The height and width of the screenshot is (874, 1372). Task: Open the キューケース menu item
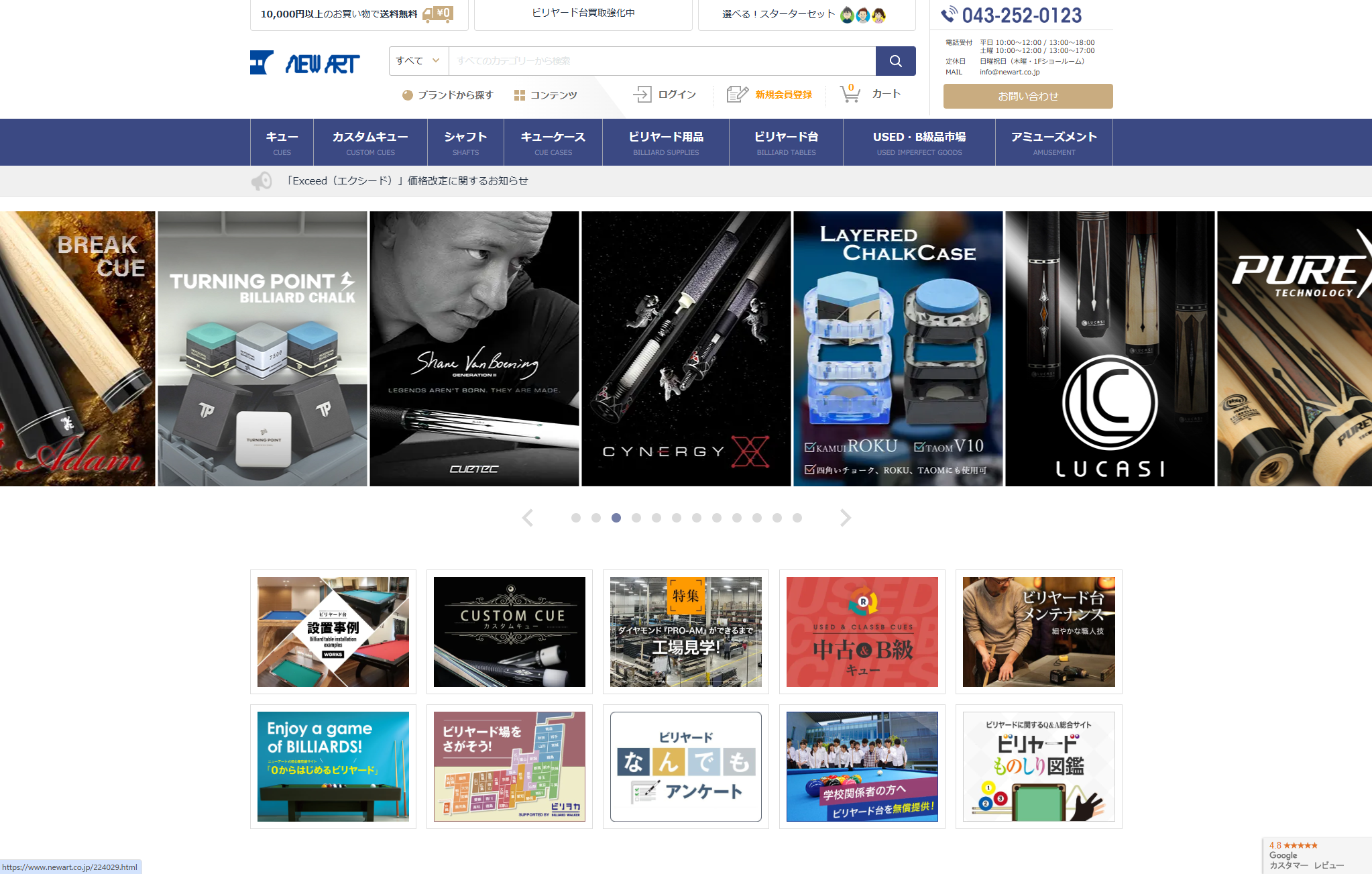[x=553, y=142]
